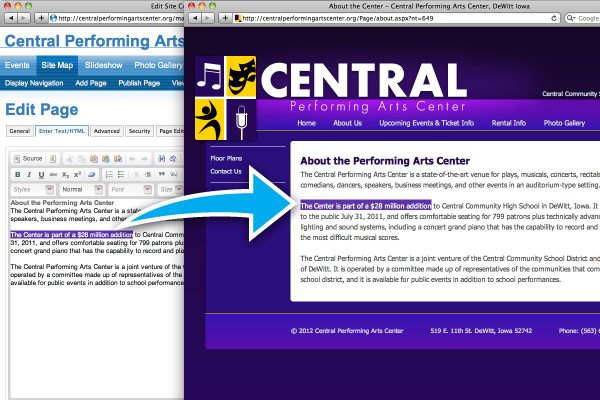Click "About the Performing Arts Center" heading
Screen dimensions: 600x400
click(x=385, y=161)
